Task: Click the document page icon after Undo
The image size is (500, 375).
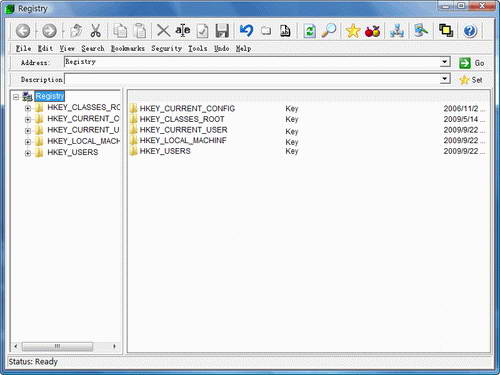Action: (285, 31)
